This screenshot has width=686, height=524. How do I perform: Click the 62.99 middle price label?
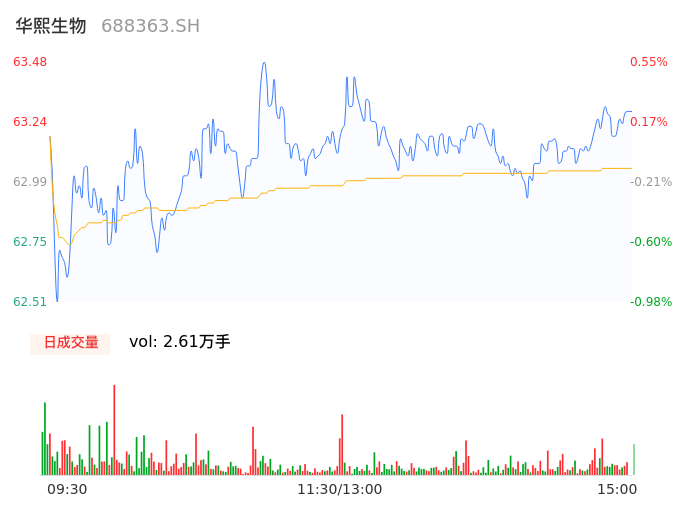30,182
